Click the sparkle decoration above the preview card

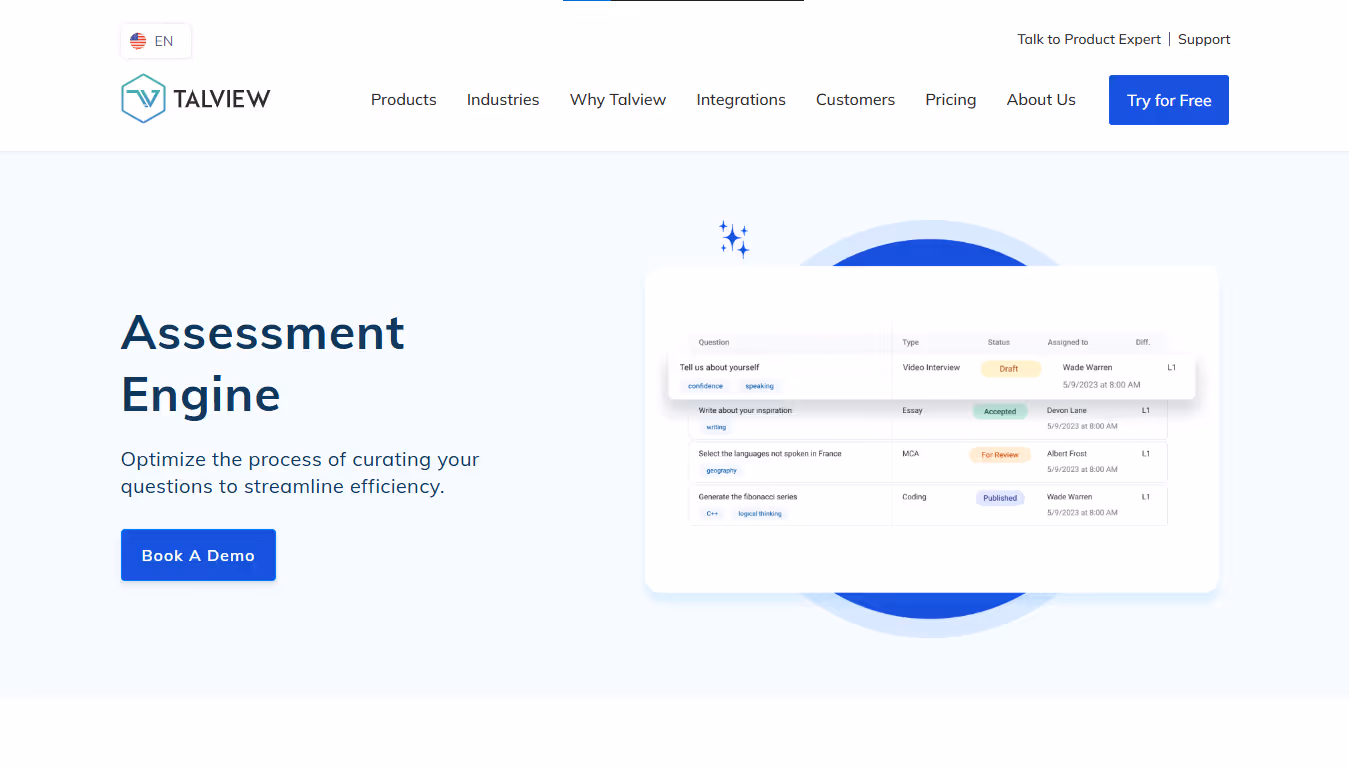point(733,238)
